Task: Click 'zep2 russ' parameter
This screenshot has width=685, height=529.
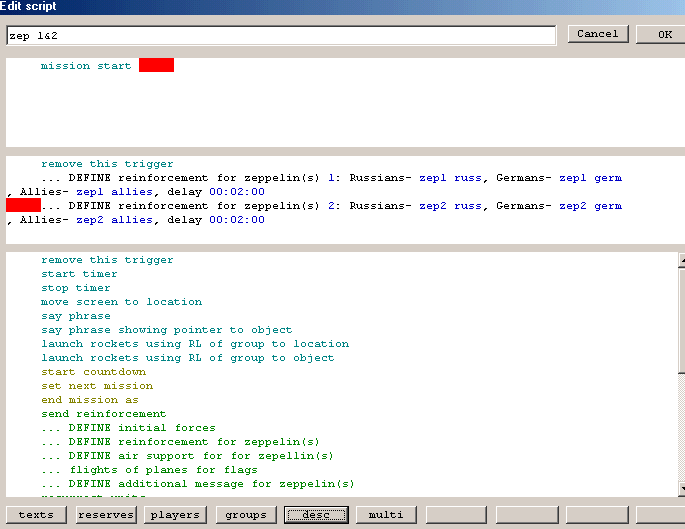Action: [452, 206]
